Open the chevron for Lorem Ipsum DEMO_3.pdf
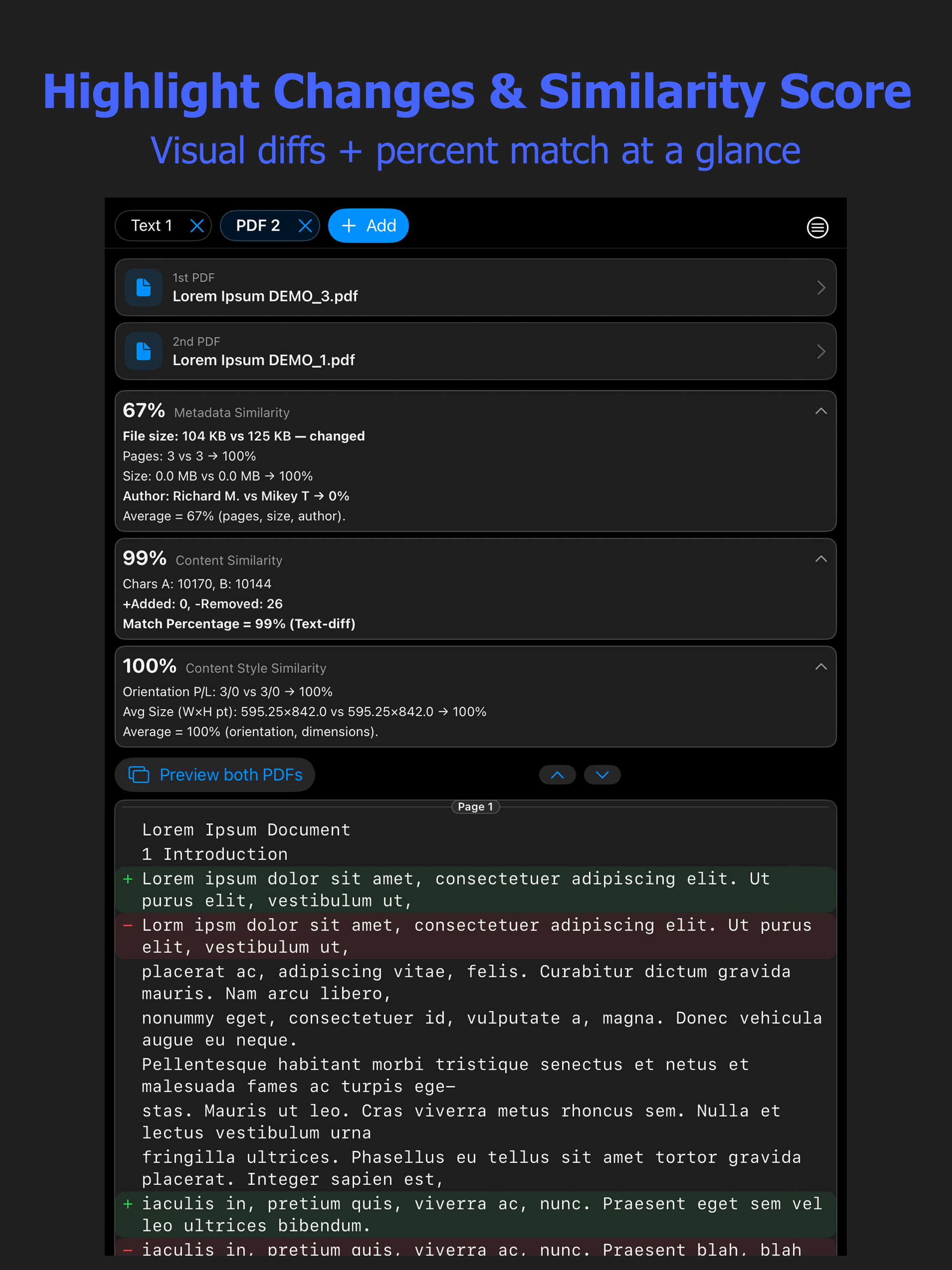Screen dimensions: 952x1270 pyautogui.click(x=821, y=287)
